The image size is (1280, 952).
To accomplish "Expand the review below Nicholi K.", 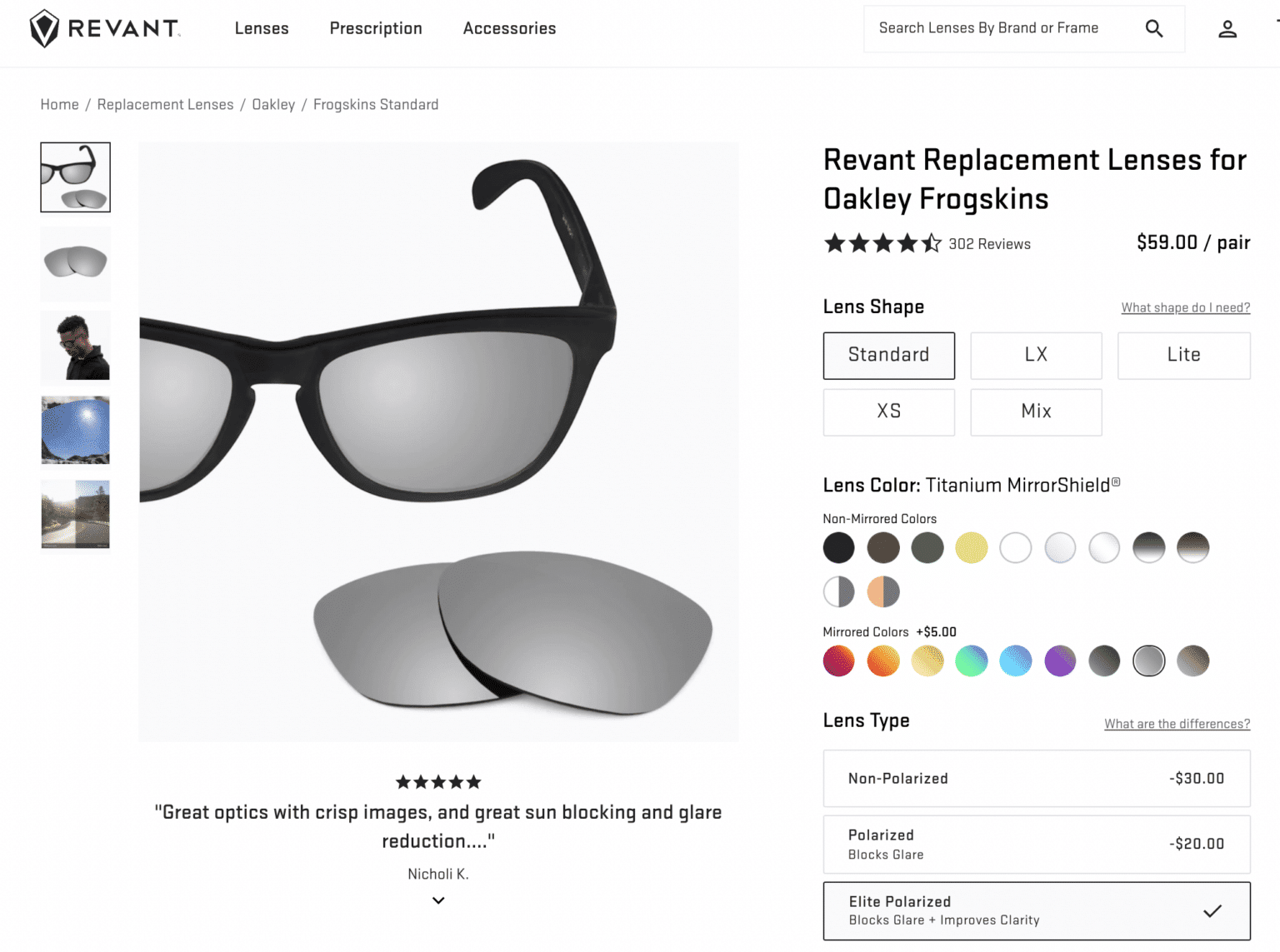I will point(437,900).
